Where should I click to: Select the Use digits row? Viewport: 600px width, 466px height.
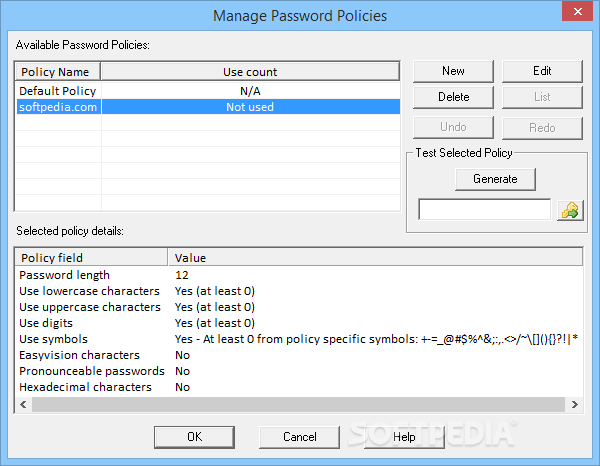(299, 323)
